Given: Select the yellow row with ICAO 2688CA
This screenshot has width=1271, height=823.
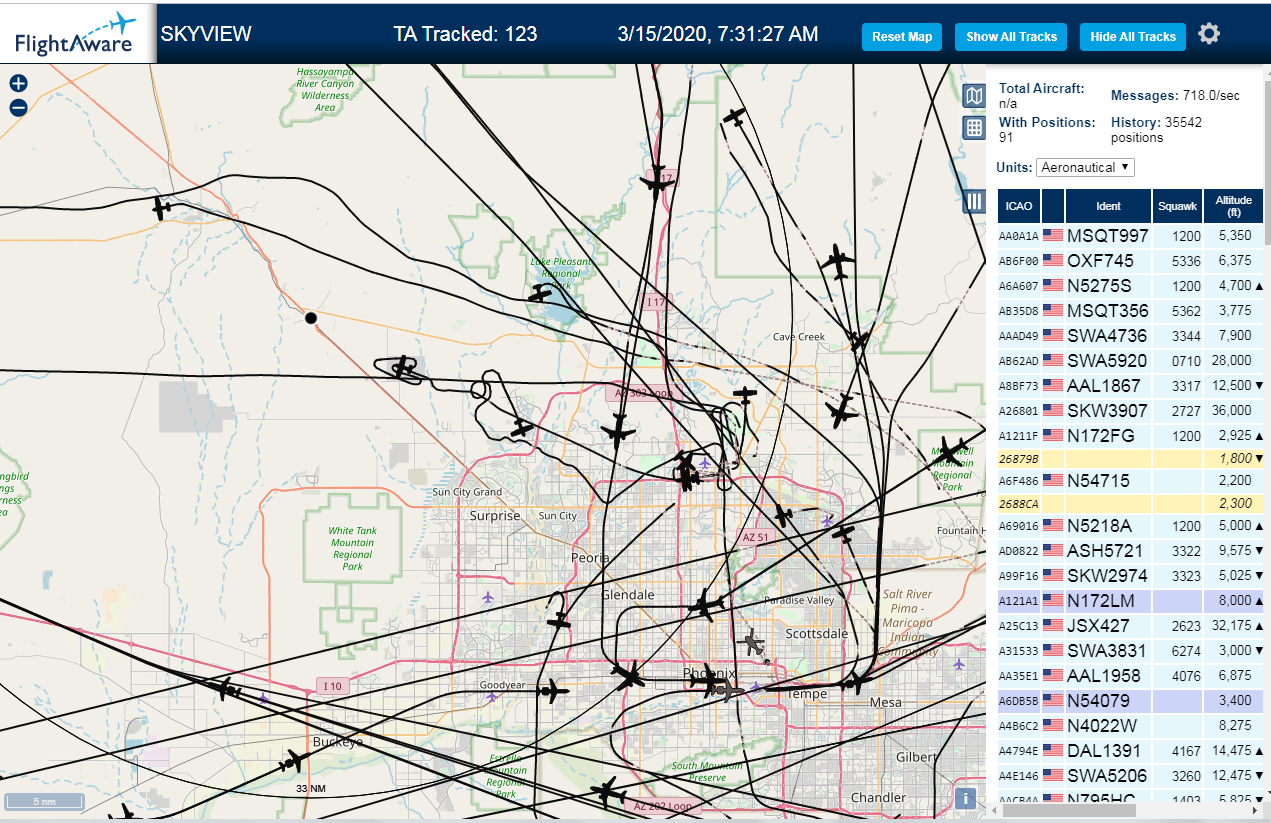Looking at the screenshot, I should (x=1130, y=503).
